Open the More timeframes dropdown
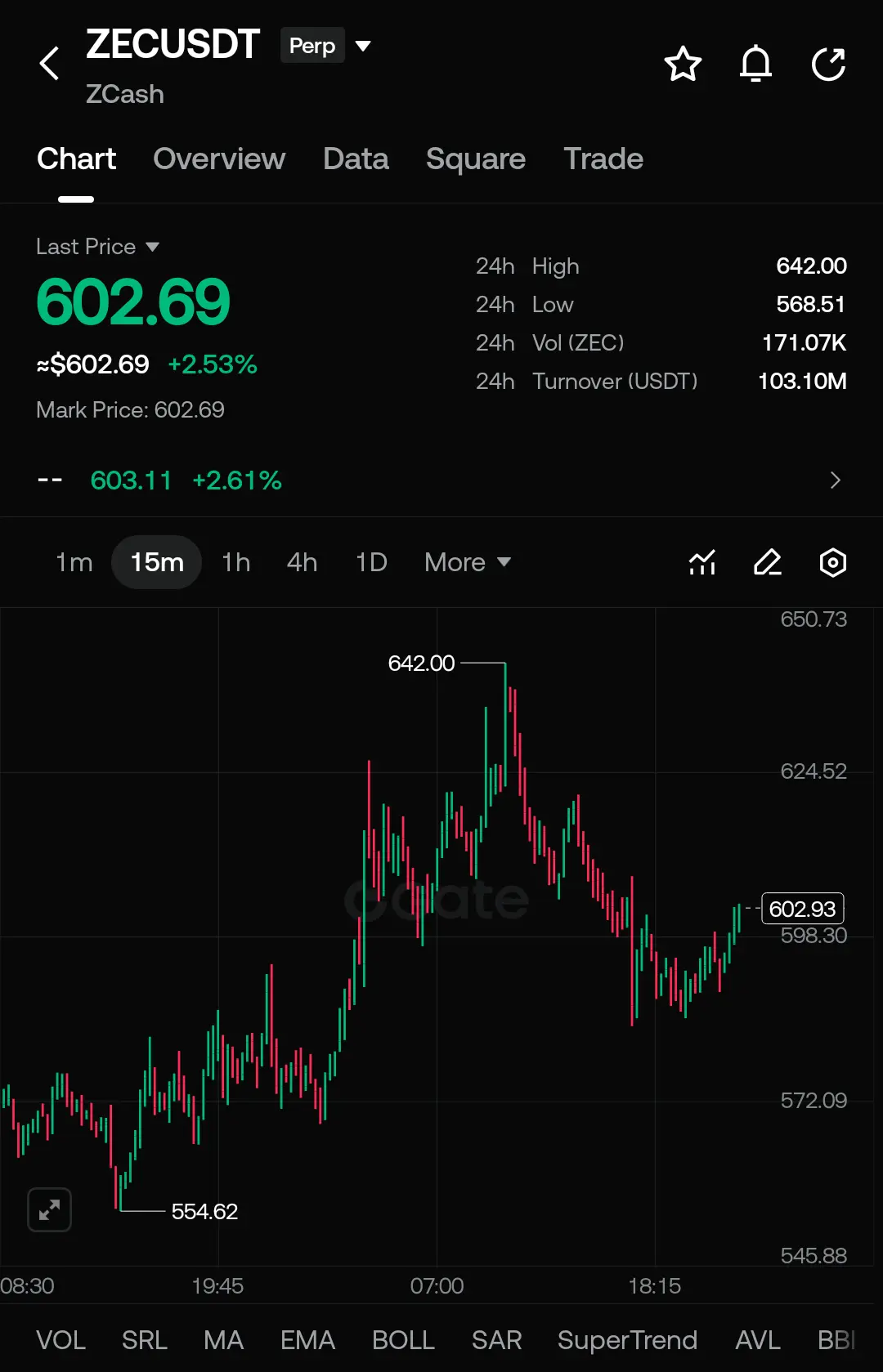Image resolution: width=883 pixels, height=1372 pixels. (x=468, y=562)
